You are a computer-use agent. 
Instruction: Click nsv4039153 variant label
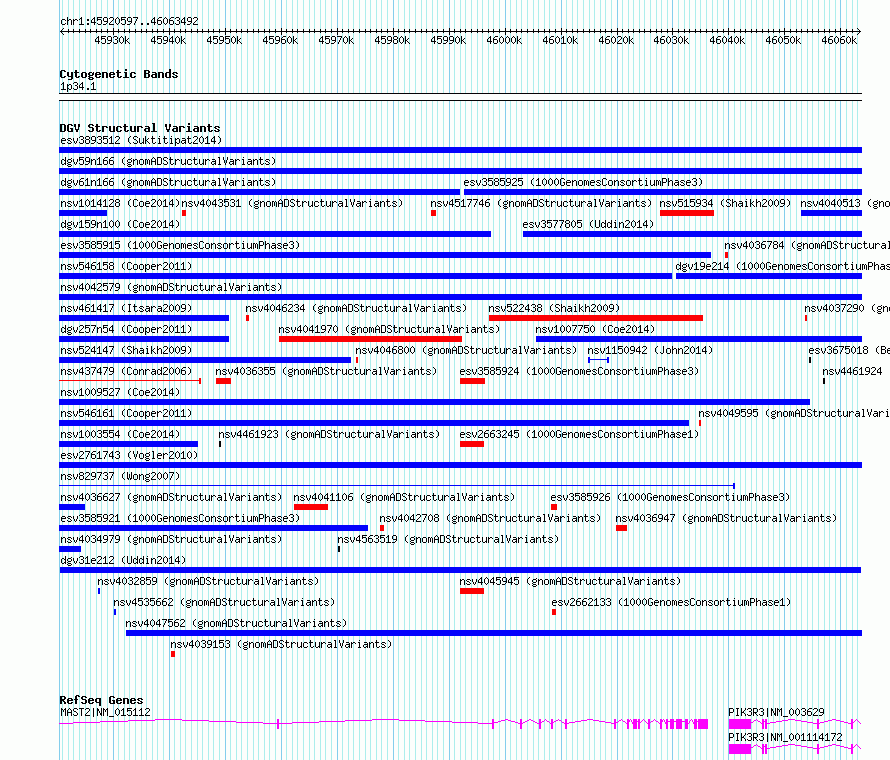[281, 644]
